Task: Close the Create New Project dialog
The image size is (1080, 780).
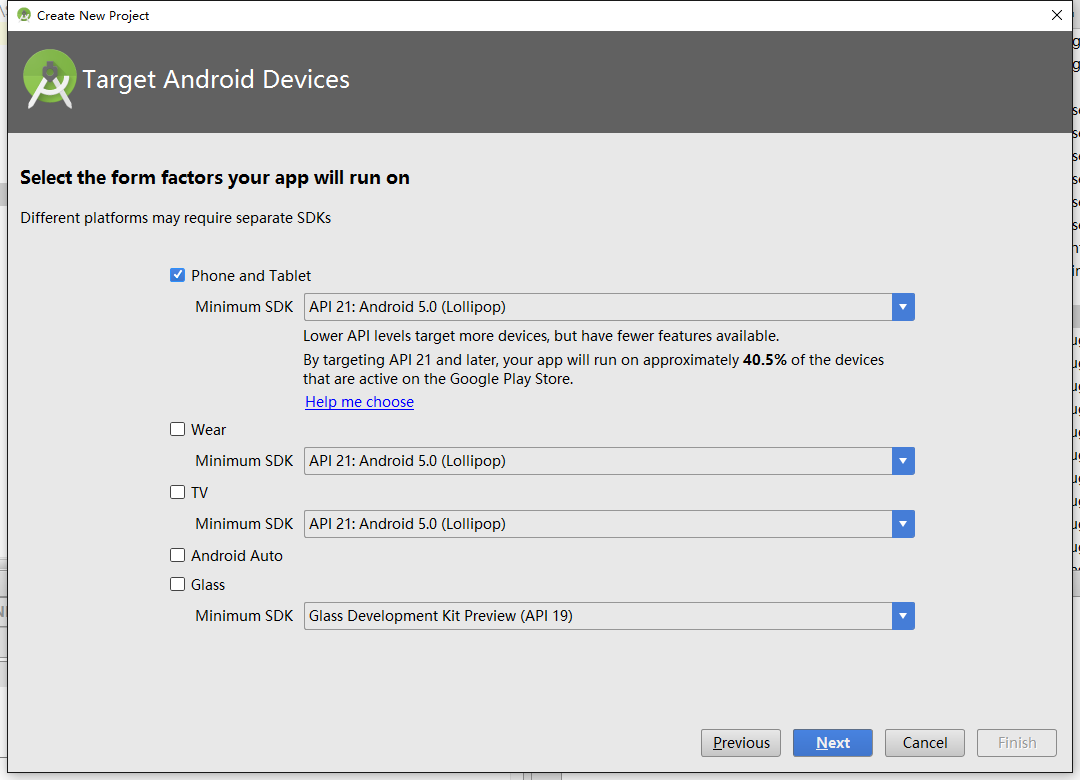Action: pos(1057,15)
